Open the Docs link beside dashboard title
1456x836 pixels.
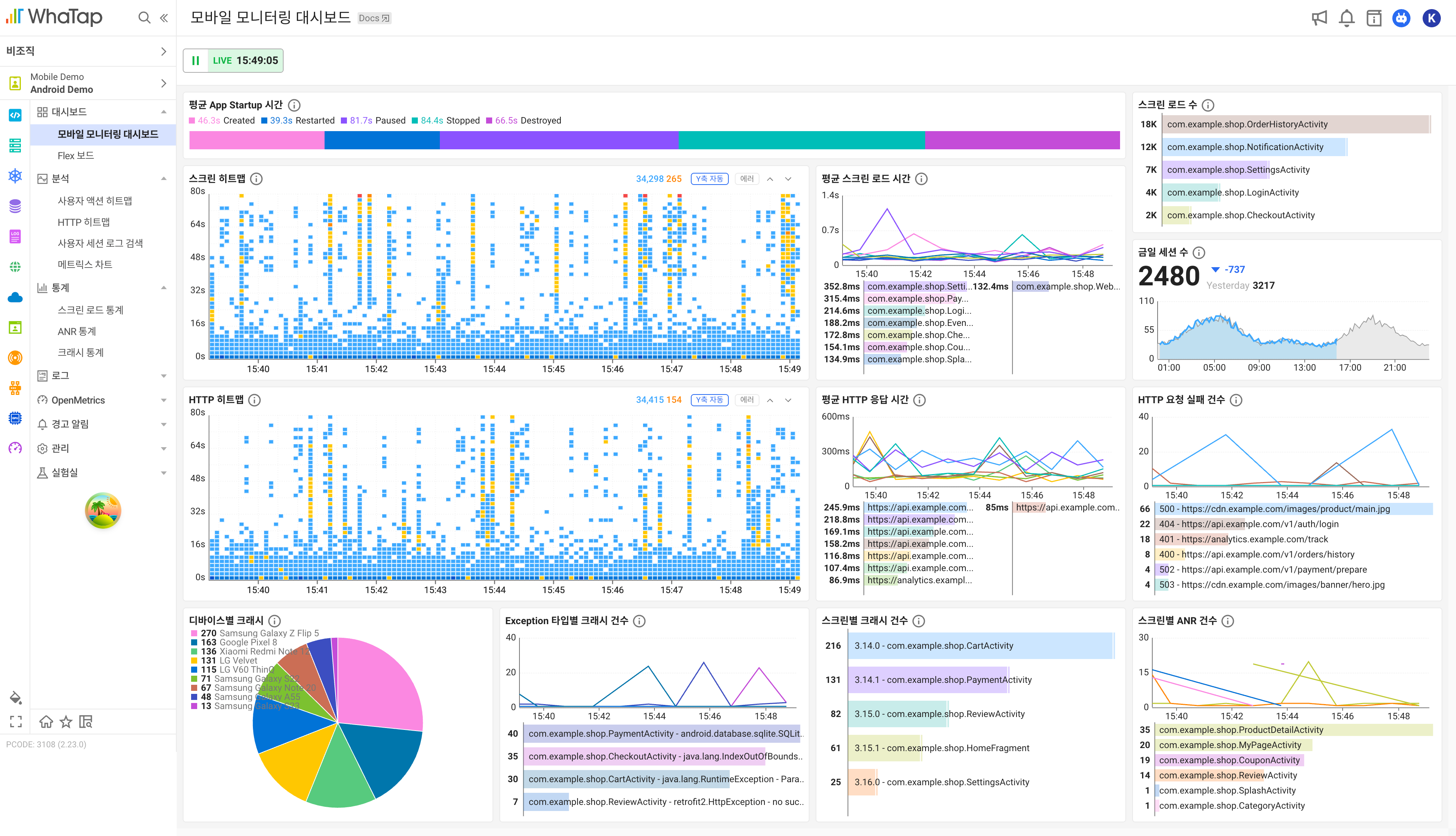(374, 18)
